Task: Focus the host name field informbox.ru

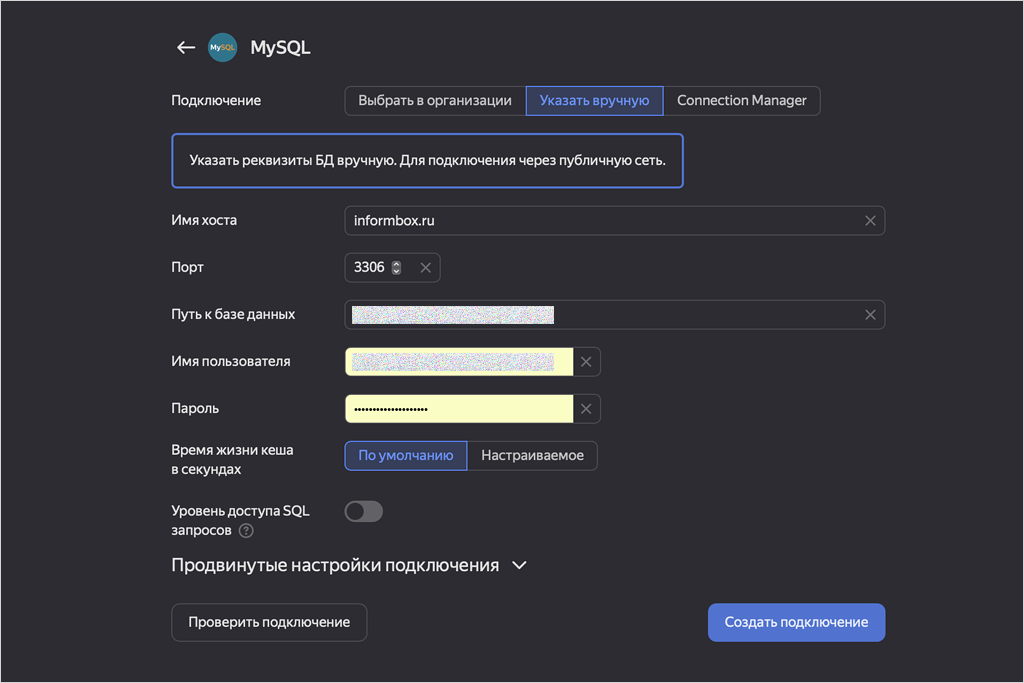Action: 615,221
